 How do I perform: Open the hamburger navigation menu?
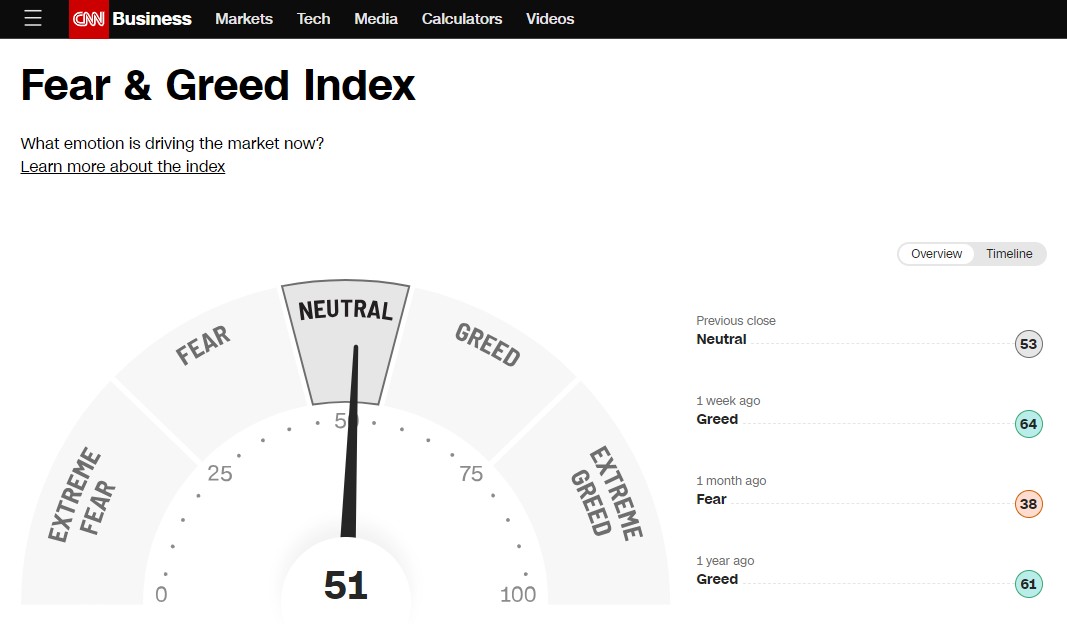[x=33, y=18]
